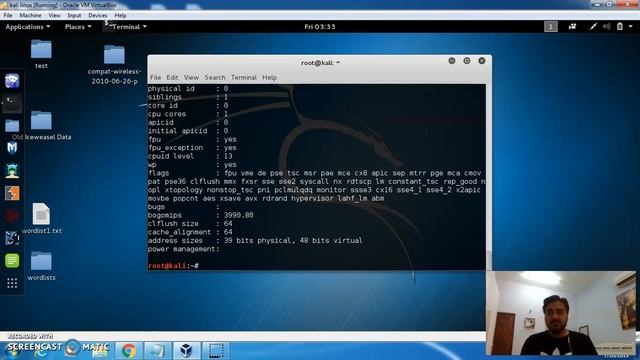Expand the system menu arrow in top bar
640x360 pixels.
pos(631,27)
